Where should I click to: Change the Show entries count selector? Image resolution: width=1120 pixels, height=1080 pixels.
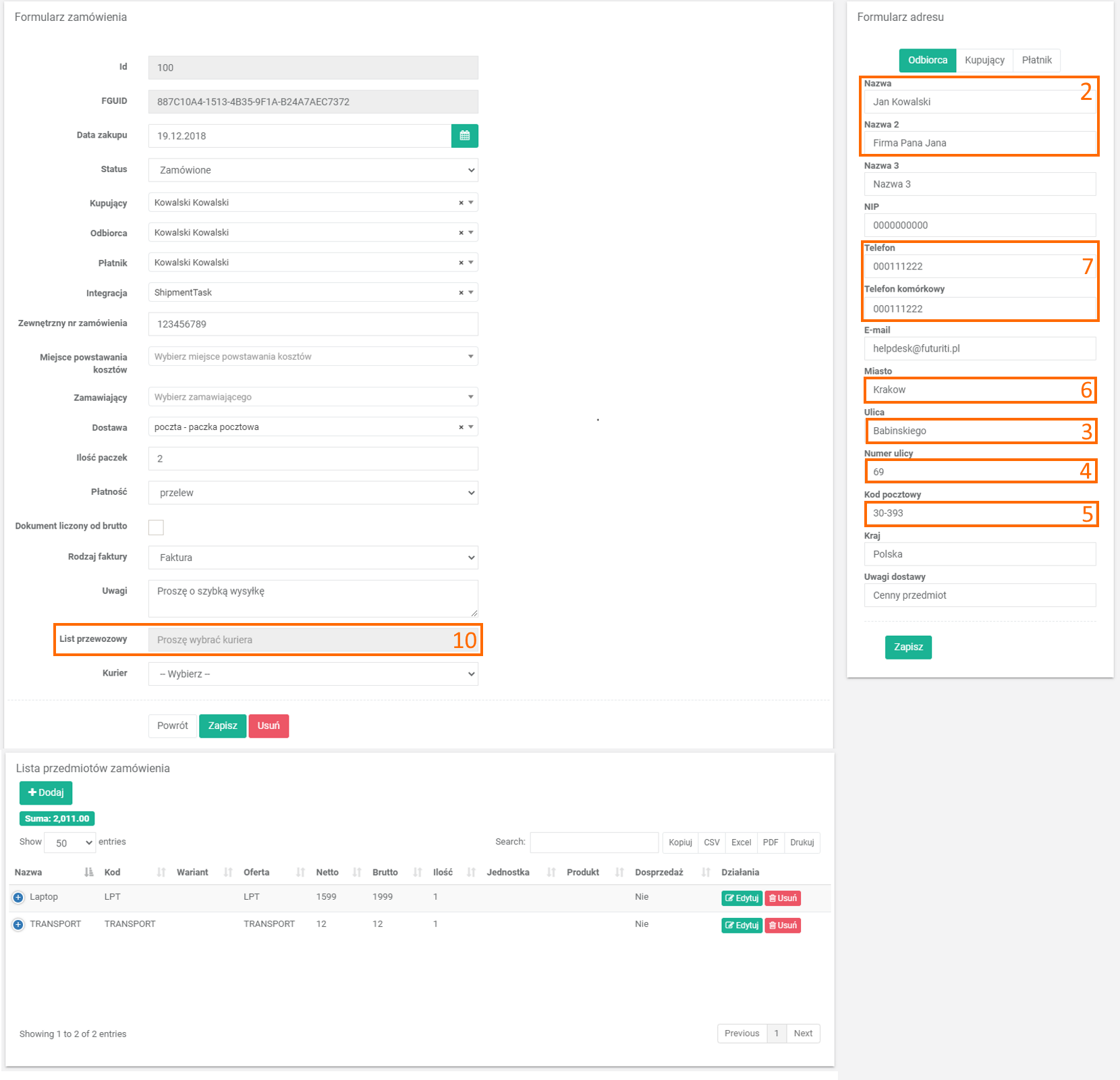[70, 842]
